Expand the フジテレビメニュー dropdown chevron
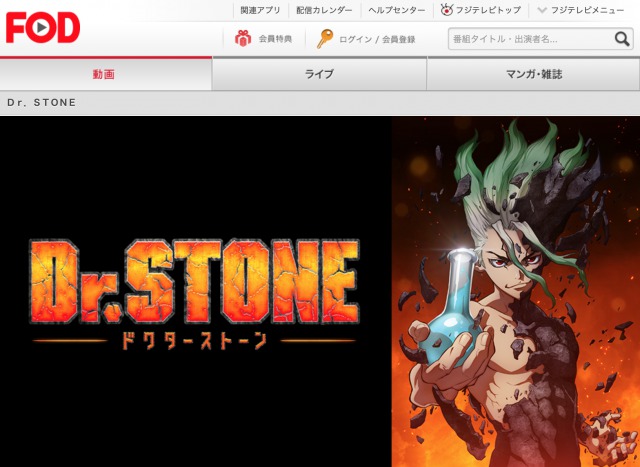Screen dimensions: 640x467 [542, 10]
